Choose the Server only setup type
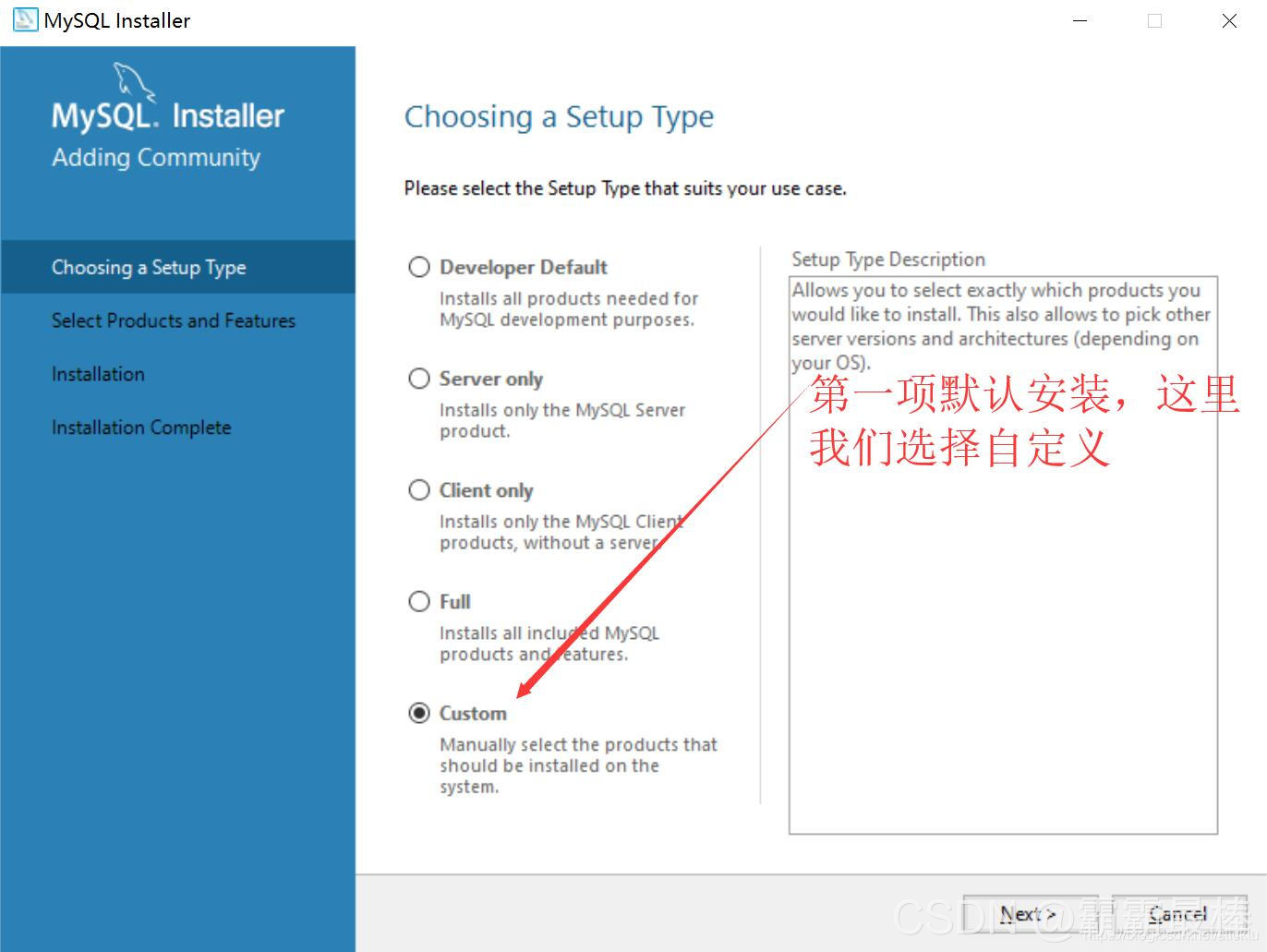 pyautogui.click(x=419, y=379)
